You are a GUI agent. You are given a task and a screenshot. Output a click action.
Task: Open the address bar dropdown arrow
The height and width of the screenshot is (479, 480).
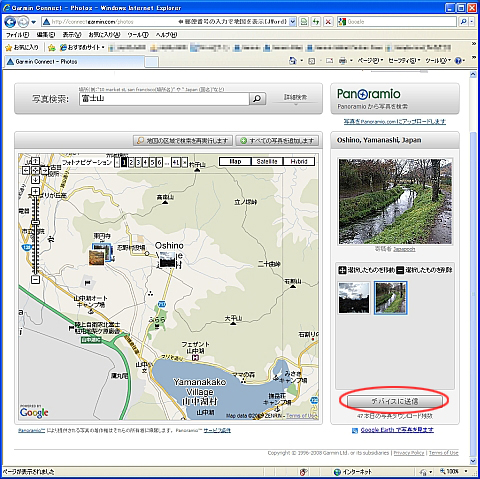tap(292, 22)
